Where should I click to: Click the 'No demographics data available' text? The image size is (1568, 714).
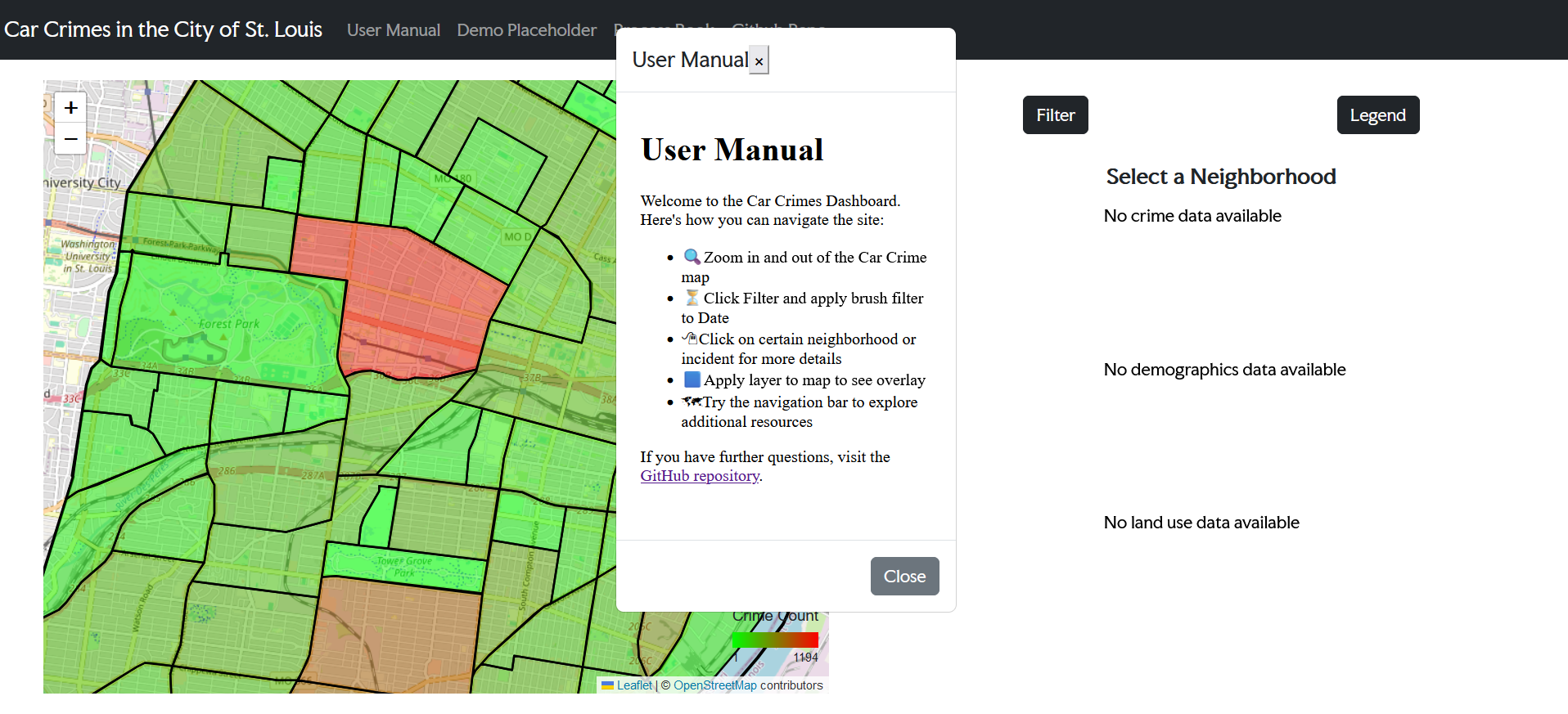pyautogui.click(x=1224, y=370)
